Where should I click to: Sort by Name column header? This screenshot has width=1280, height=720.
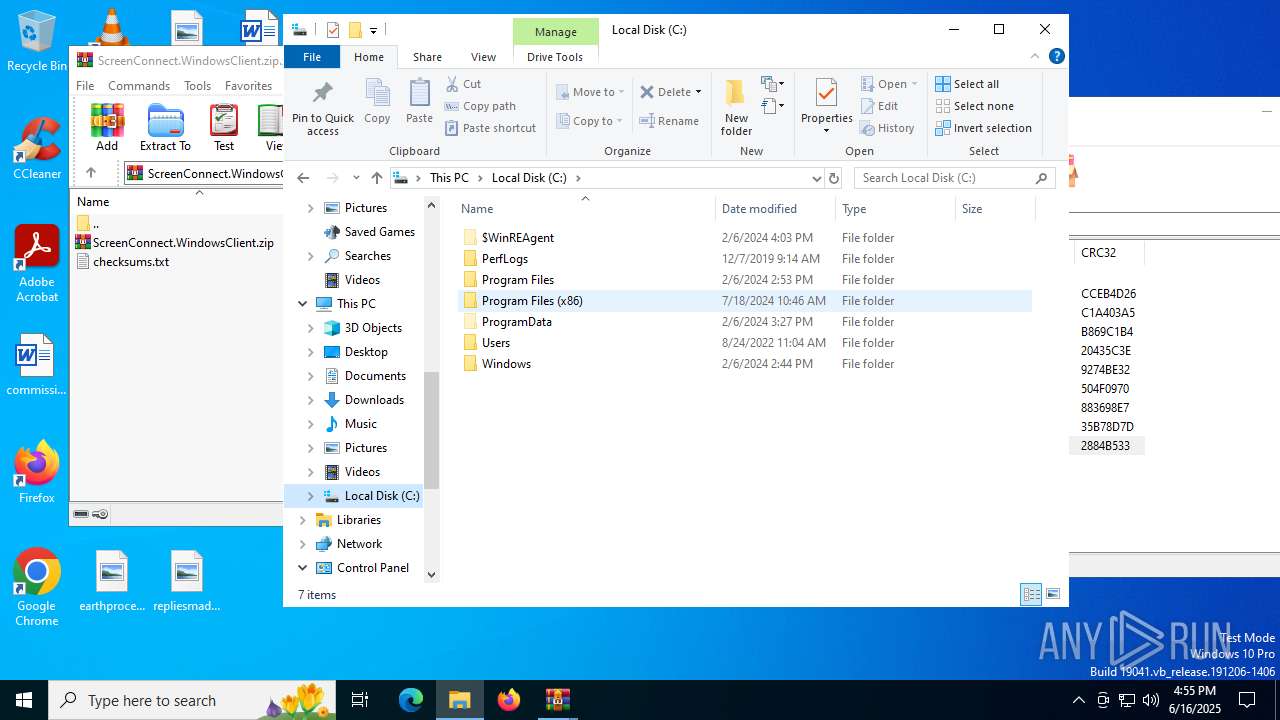pos(586,209)
